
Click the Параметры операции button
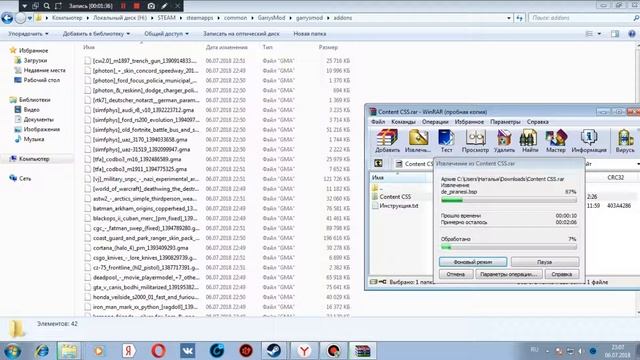tap(509, 274)
